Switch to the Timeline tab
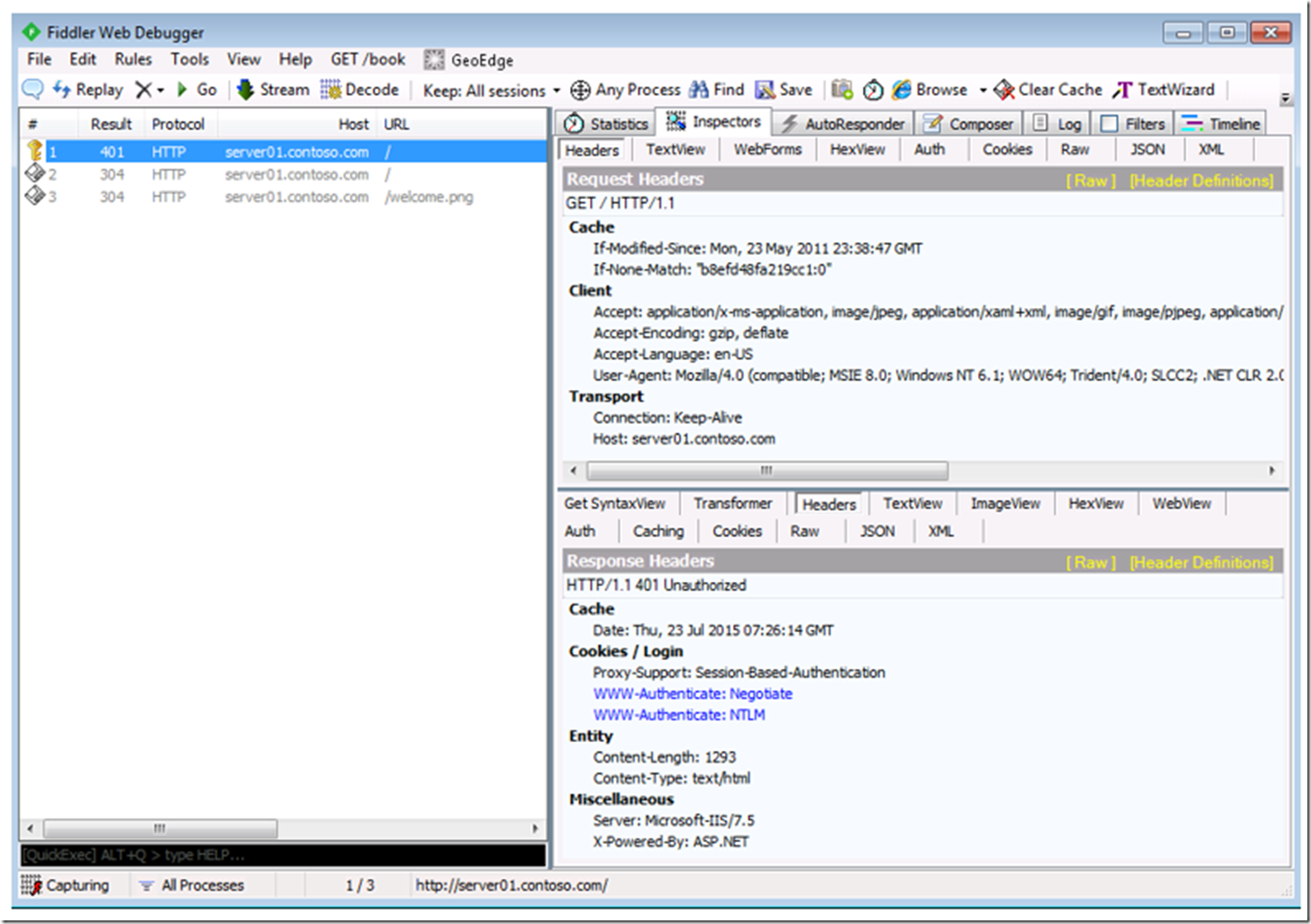The width and height of the screenshot is (1311, 924). coord(1222,124)
